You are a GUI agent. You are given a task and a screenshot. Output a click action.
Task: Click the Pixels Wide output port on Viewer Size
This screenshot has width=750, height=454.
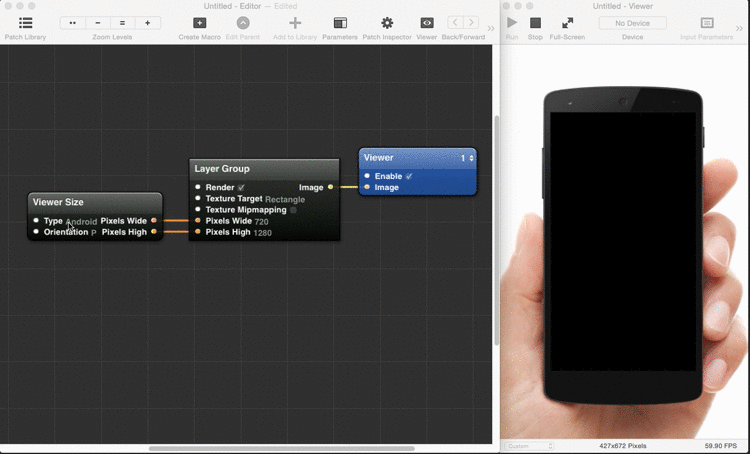point(154,220)
